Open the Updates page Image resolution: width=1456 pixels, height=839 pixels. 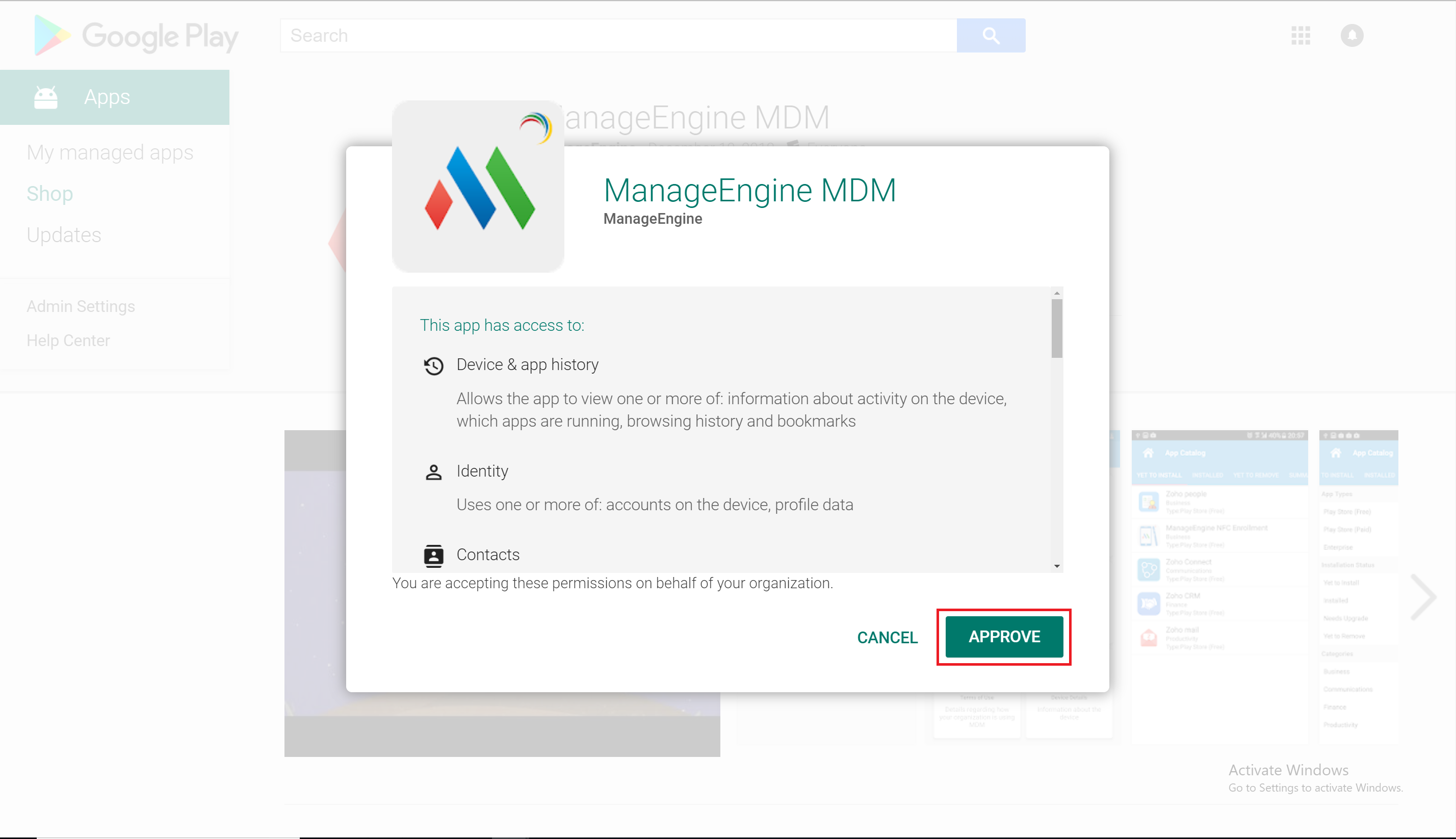63,234
